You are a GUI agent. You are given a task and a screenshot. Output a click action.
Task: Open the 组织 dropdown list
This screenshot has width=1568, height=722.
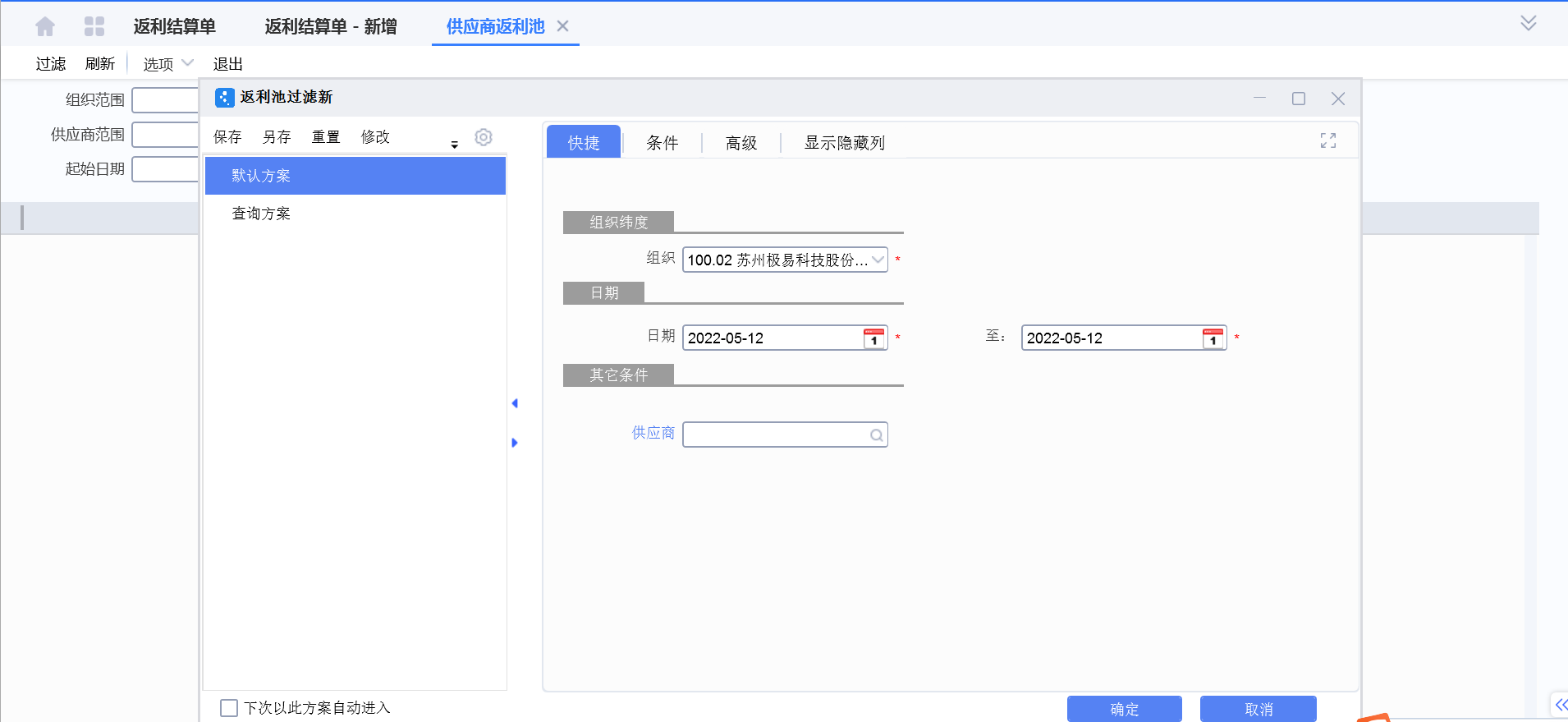pos(878,260)
